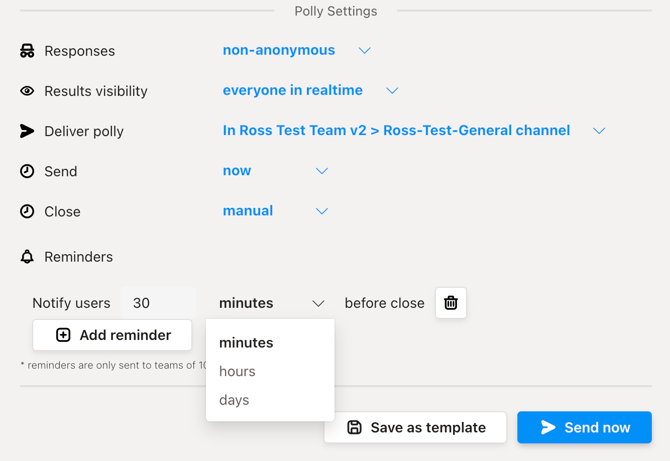This screenshot has height=461, width=670.
Task: Open the deliver channel dropdown
Action: click(414, 130)
